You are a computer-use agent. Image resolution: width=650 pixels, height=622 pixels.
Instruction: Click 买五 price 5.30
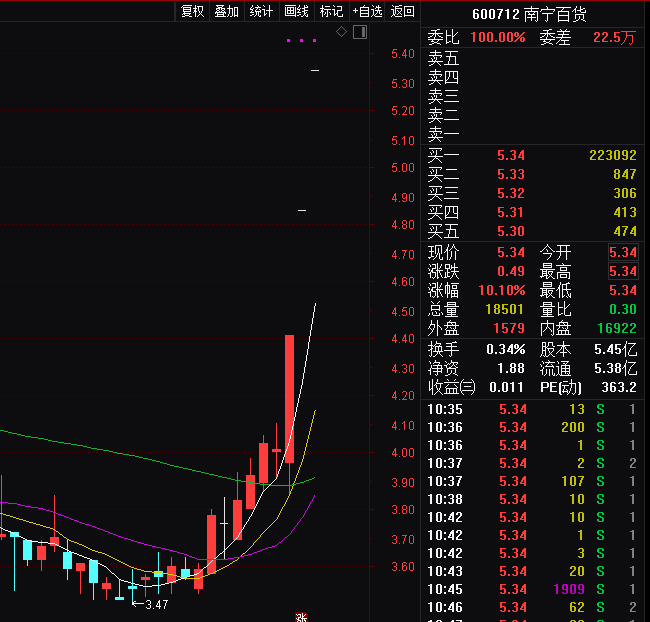511,231
